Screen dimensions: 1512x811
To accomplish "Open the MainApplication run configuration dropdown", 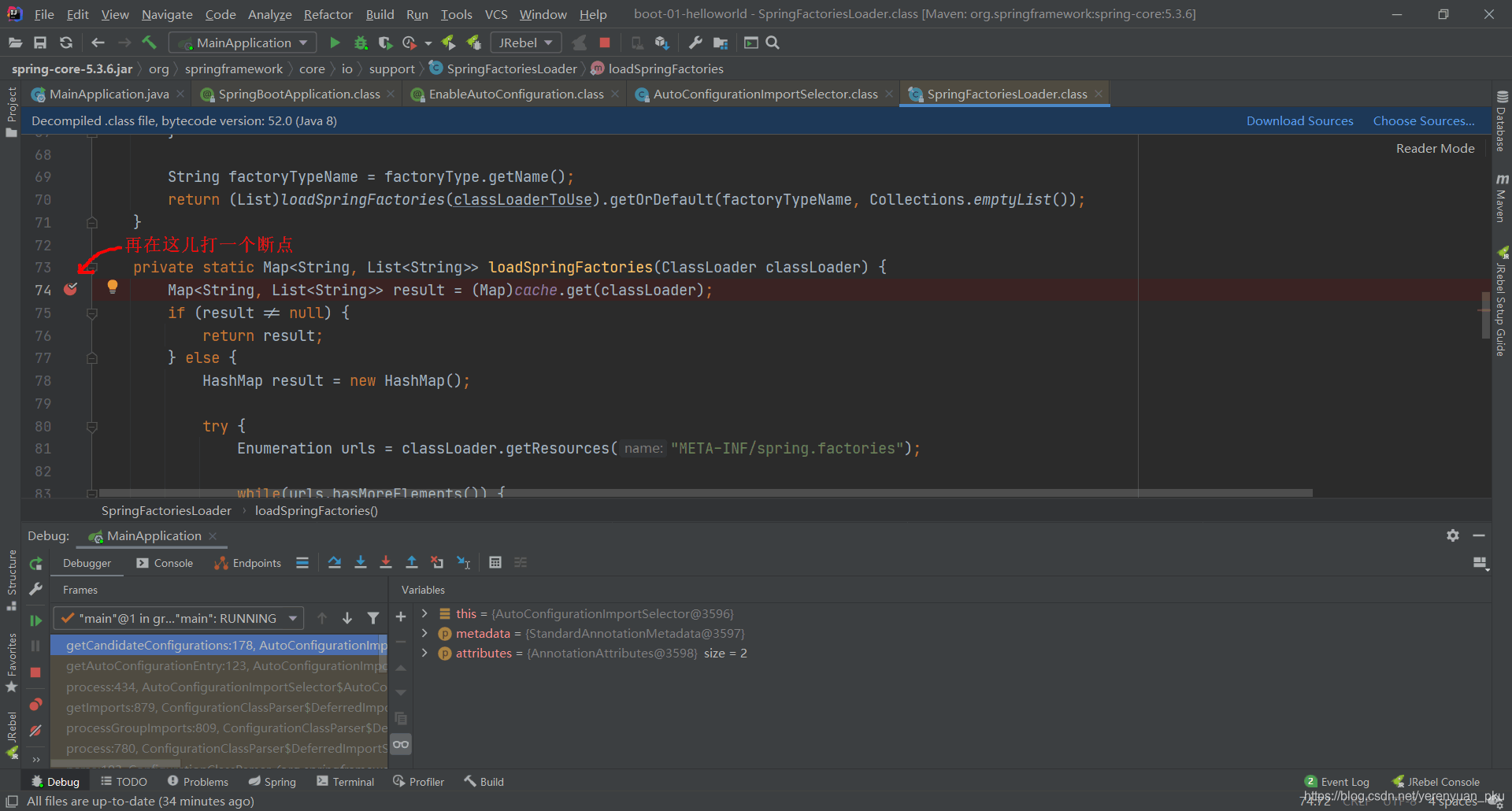I will tap(243, 43).
